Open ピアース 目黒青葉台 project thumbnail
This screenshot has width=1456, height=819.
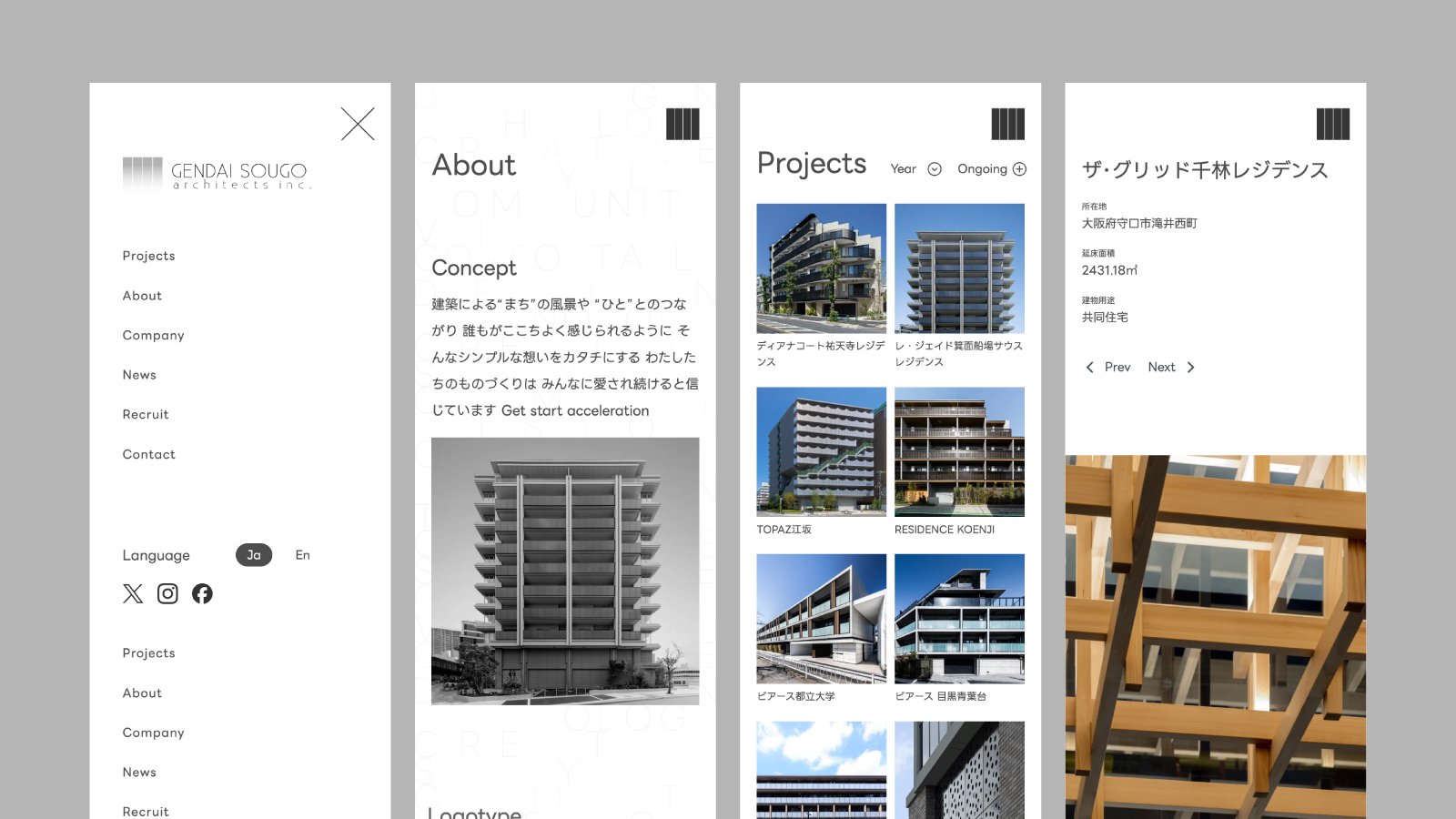click(959, 619)
